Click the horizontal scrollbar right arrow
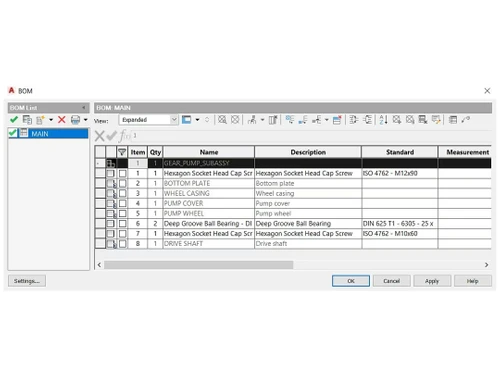The image size is (500, 375). (x=487, y=265)
